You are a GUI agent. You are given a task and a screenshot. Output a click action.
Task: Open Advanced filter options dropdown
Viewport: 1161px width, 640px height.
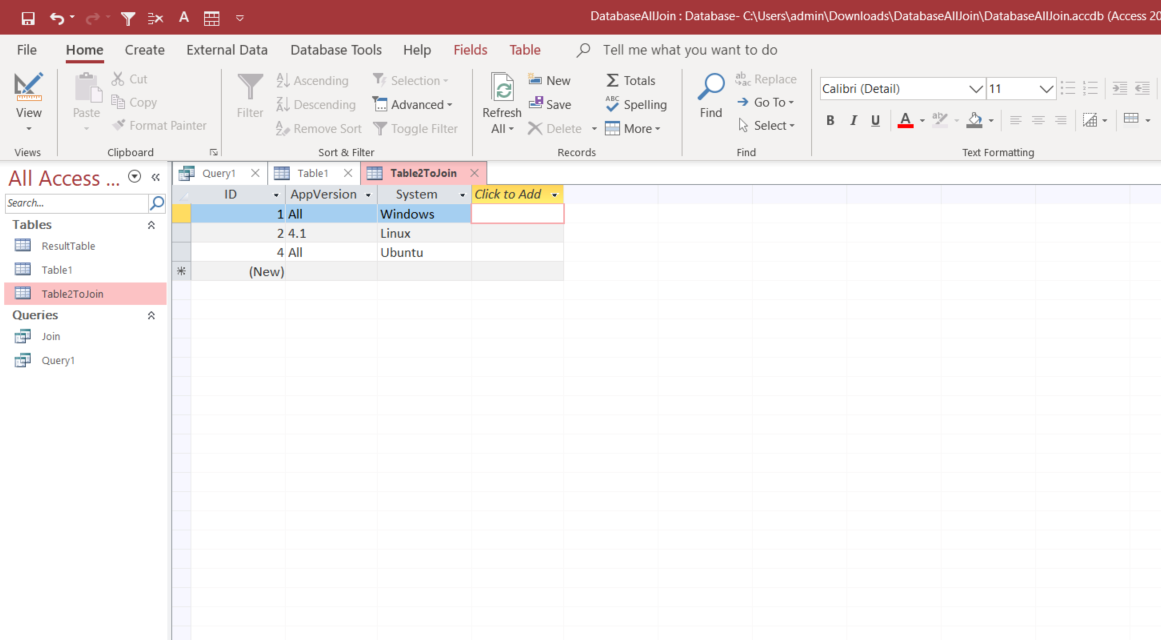(412, 104)
